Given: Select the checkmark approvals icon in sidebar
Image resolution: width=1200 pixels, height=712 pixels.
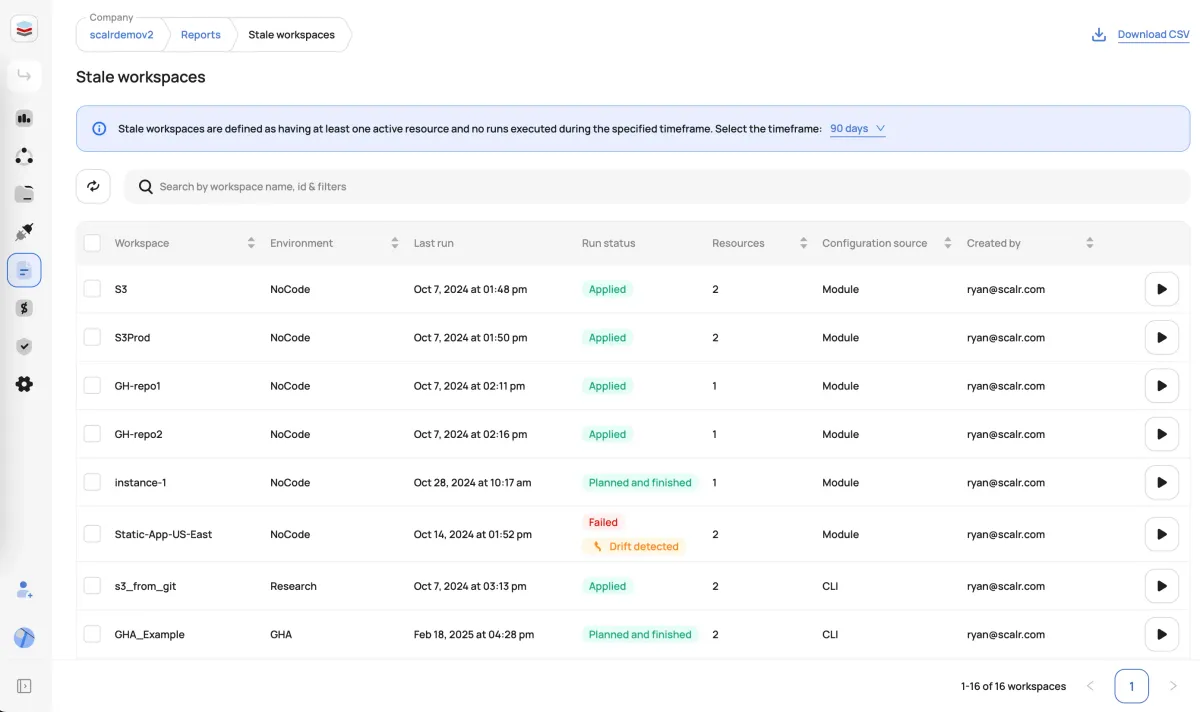Looking at the screenshot, I should (24, 346).
